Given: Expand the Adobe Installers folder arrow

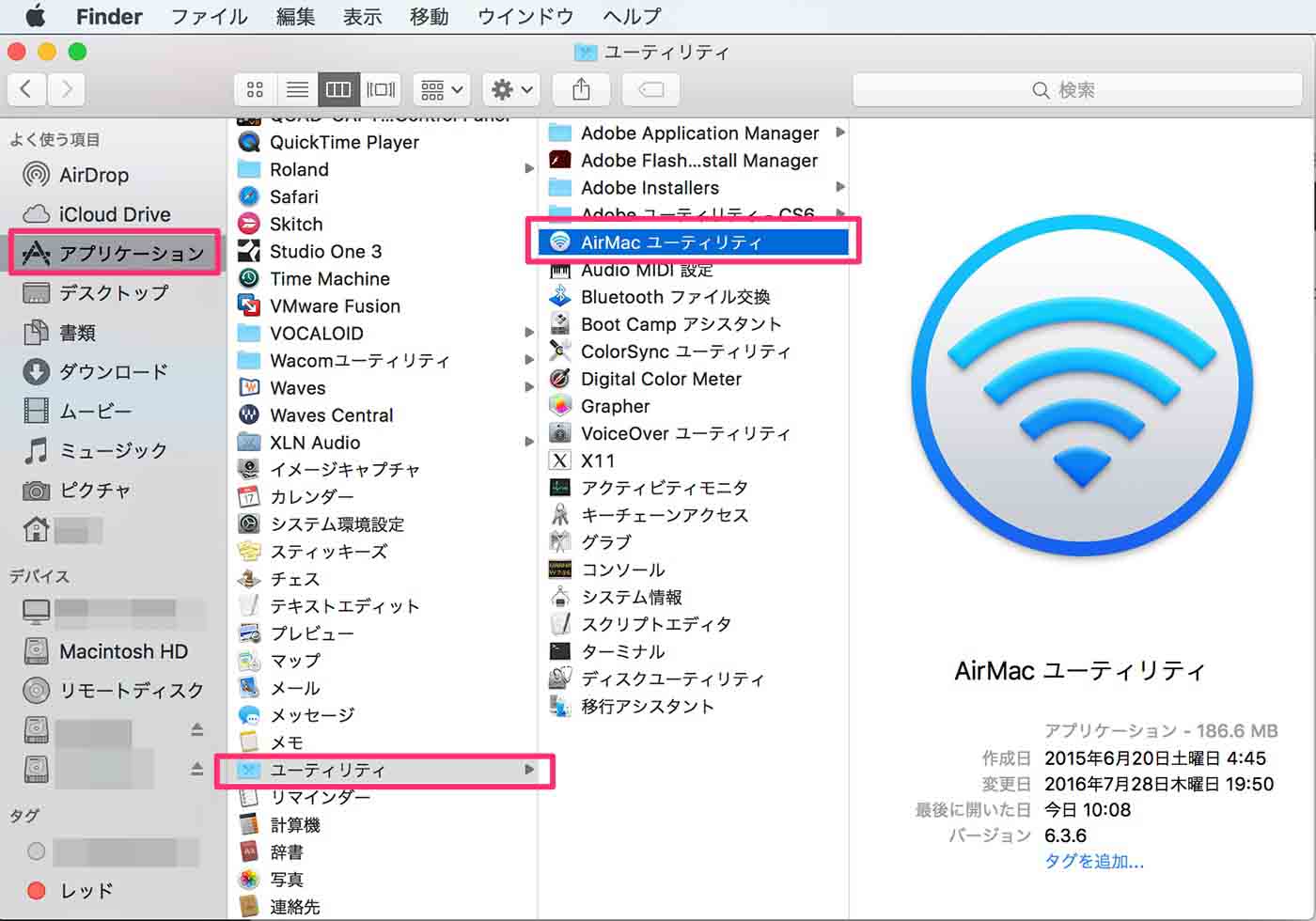Looking at the screenshot, I should coord(840,187).
